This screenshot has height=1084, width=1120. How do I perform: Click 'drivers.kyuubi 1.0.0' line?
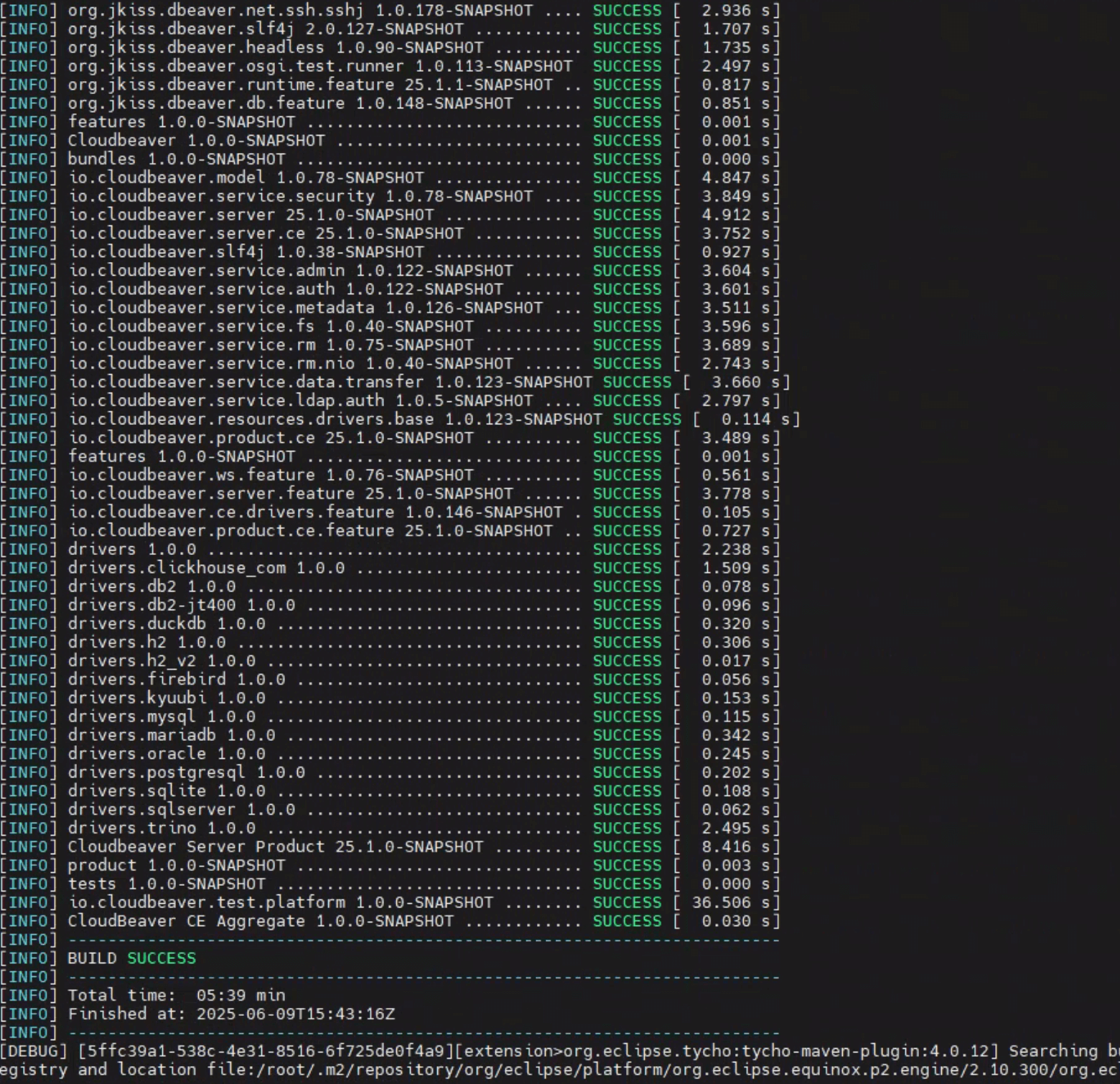(x=390, y=698)
